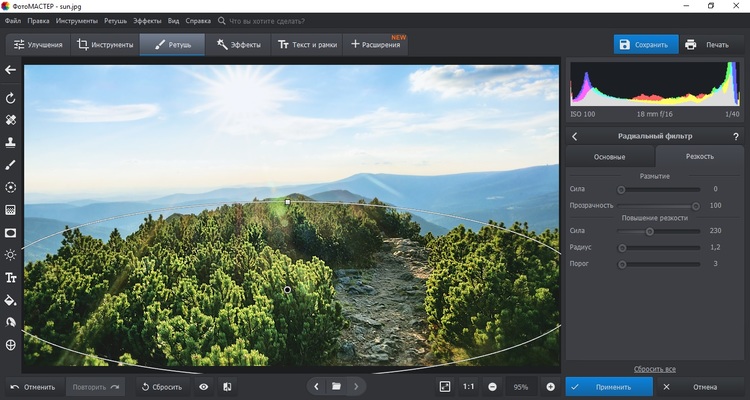Select the text tool in sidebar
This screenshot has height=400, width=750.
click(11, 277)
